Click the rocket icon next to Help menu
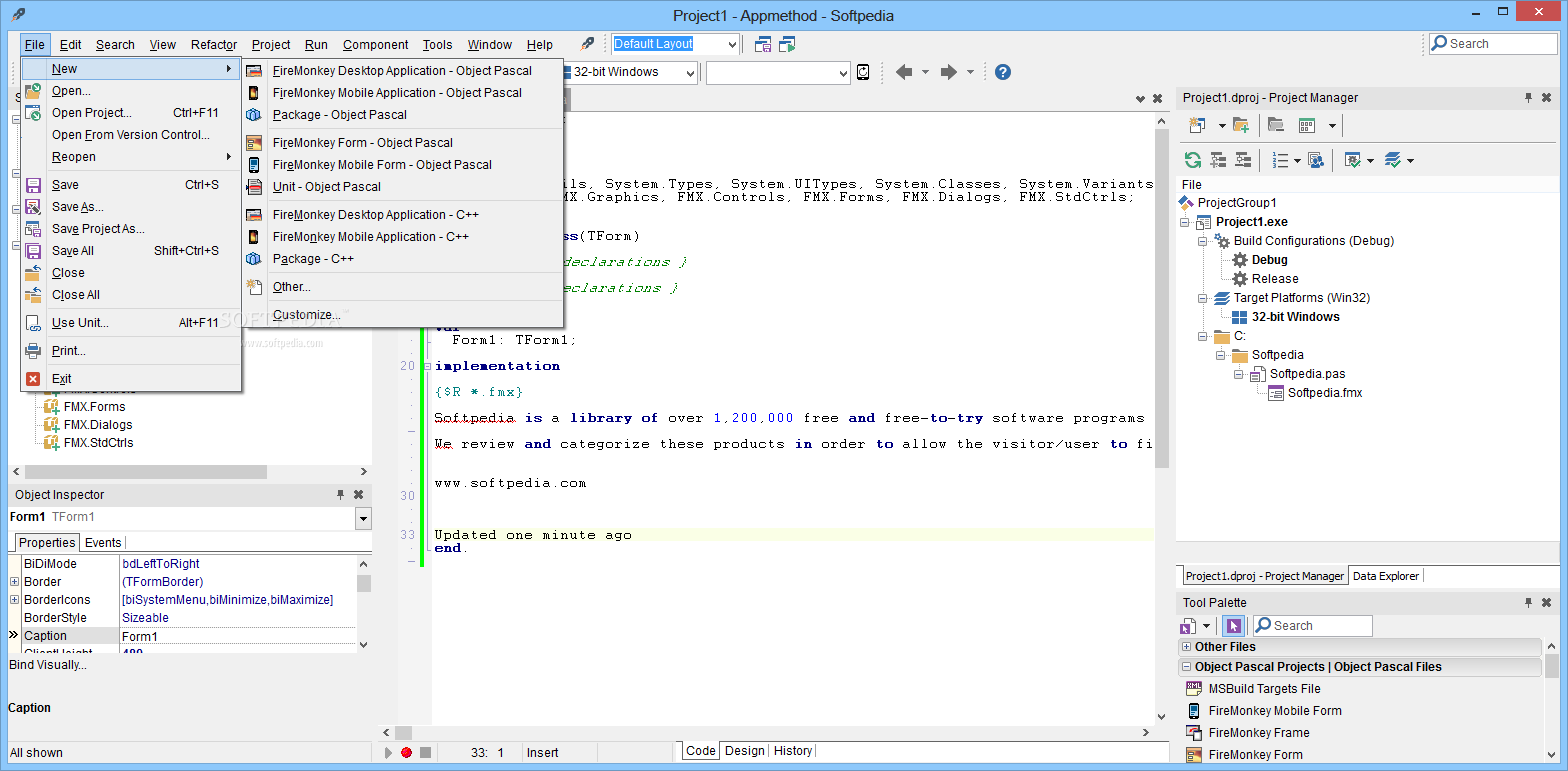 pos(587,44)
